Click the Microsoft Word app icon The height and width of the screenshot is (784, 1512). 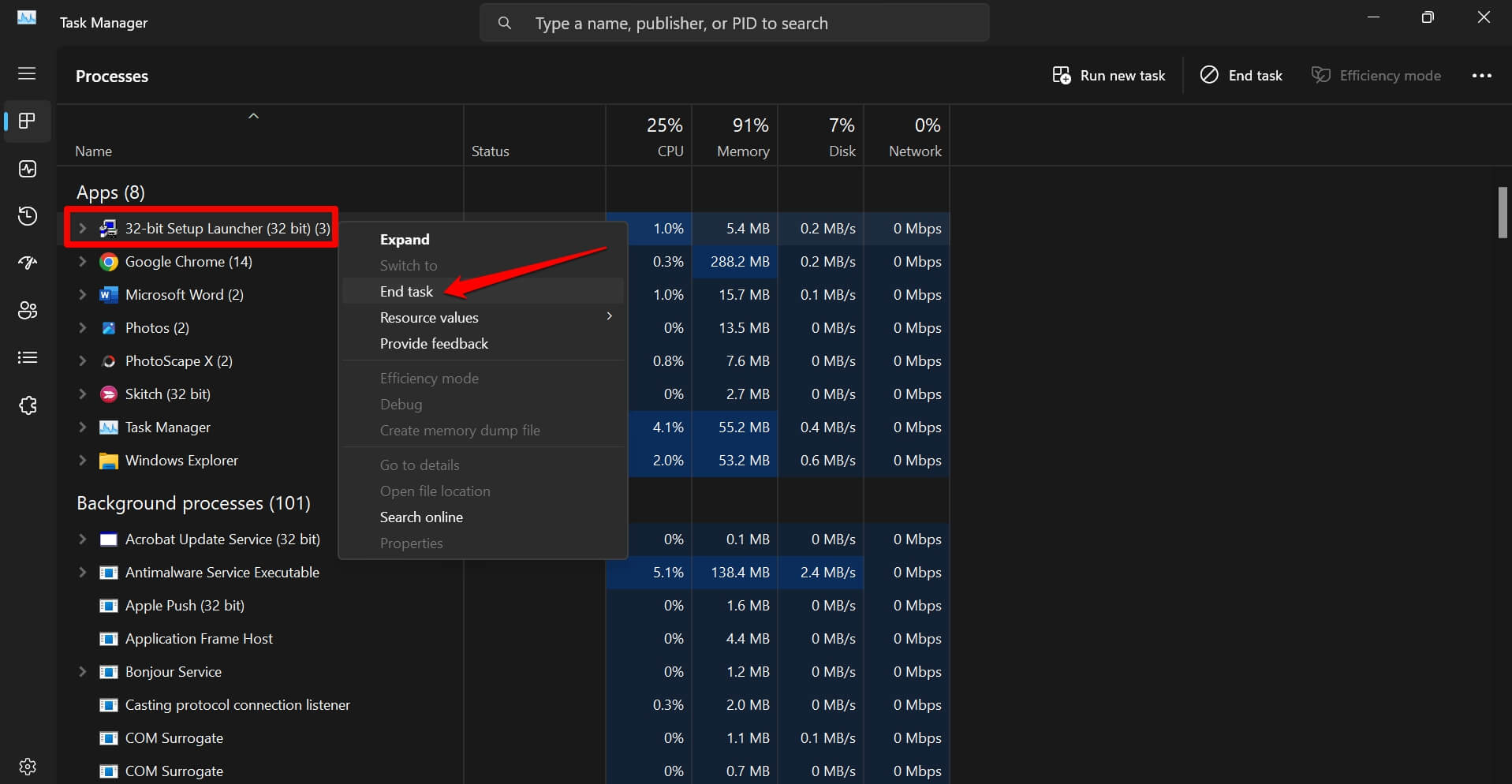(109, 295)
